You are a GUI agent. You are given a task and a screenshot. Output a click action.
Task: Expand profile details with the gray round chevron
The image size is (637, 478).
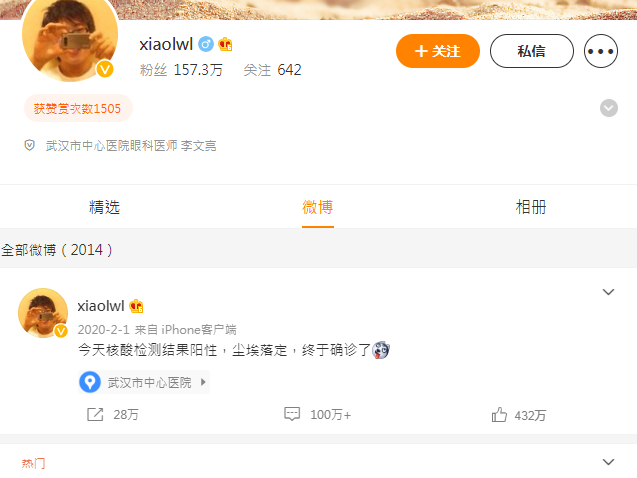(x=609, y=108)
